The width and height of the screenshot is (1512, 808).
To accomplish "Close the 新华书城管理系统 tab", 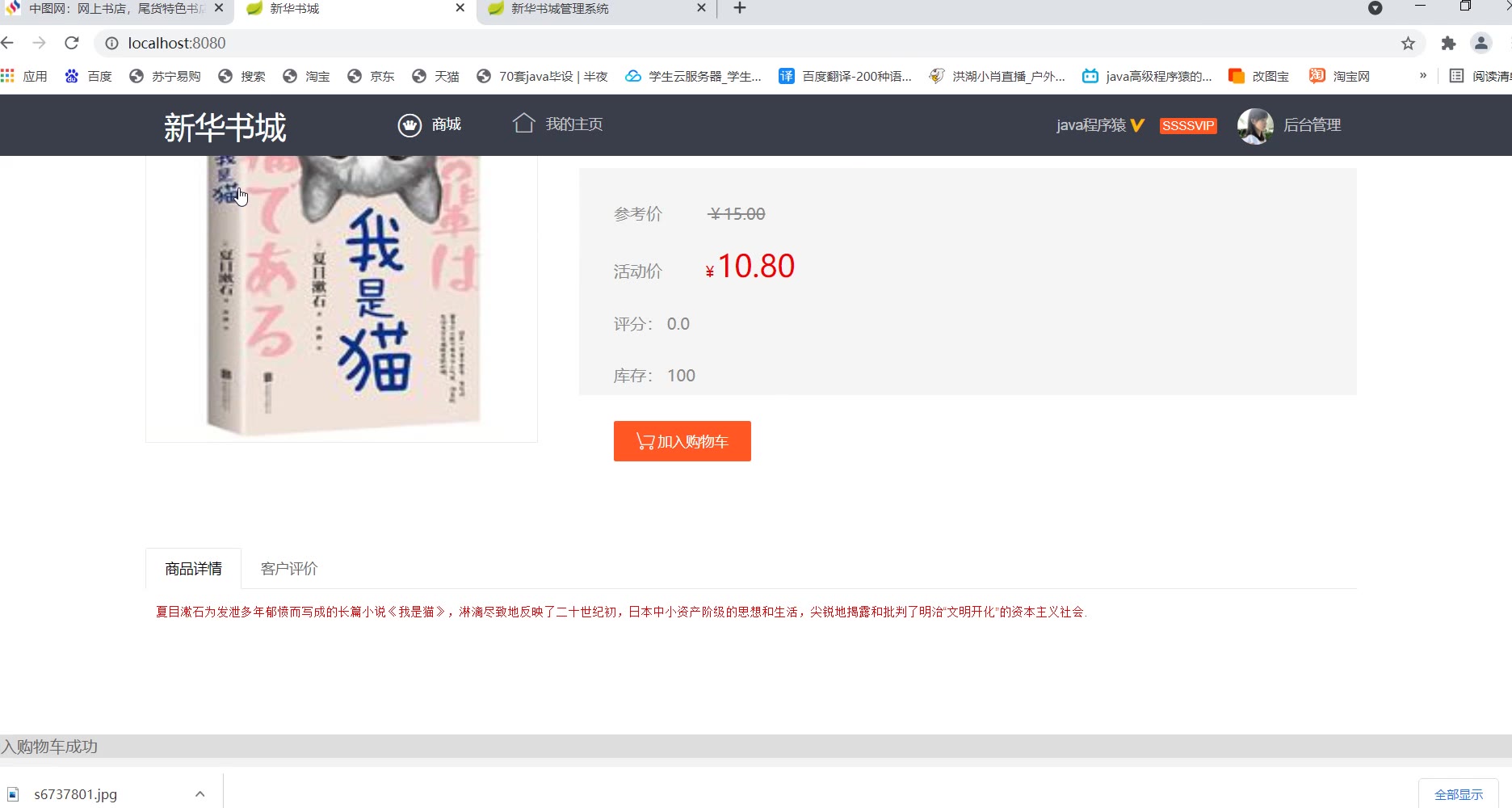I will click(701, 8).
